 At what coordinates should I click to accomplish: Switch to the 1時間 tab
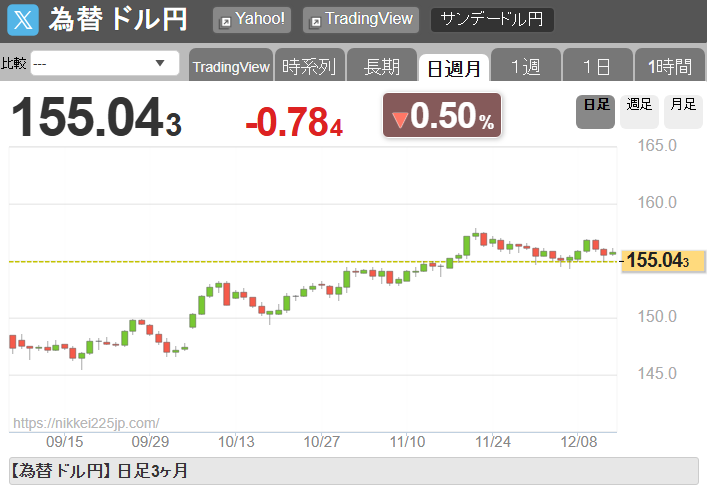coord(670,66)
